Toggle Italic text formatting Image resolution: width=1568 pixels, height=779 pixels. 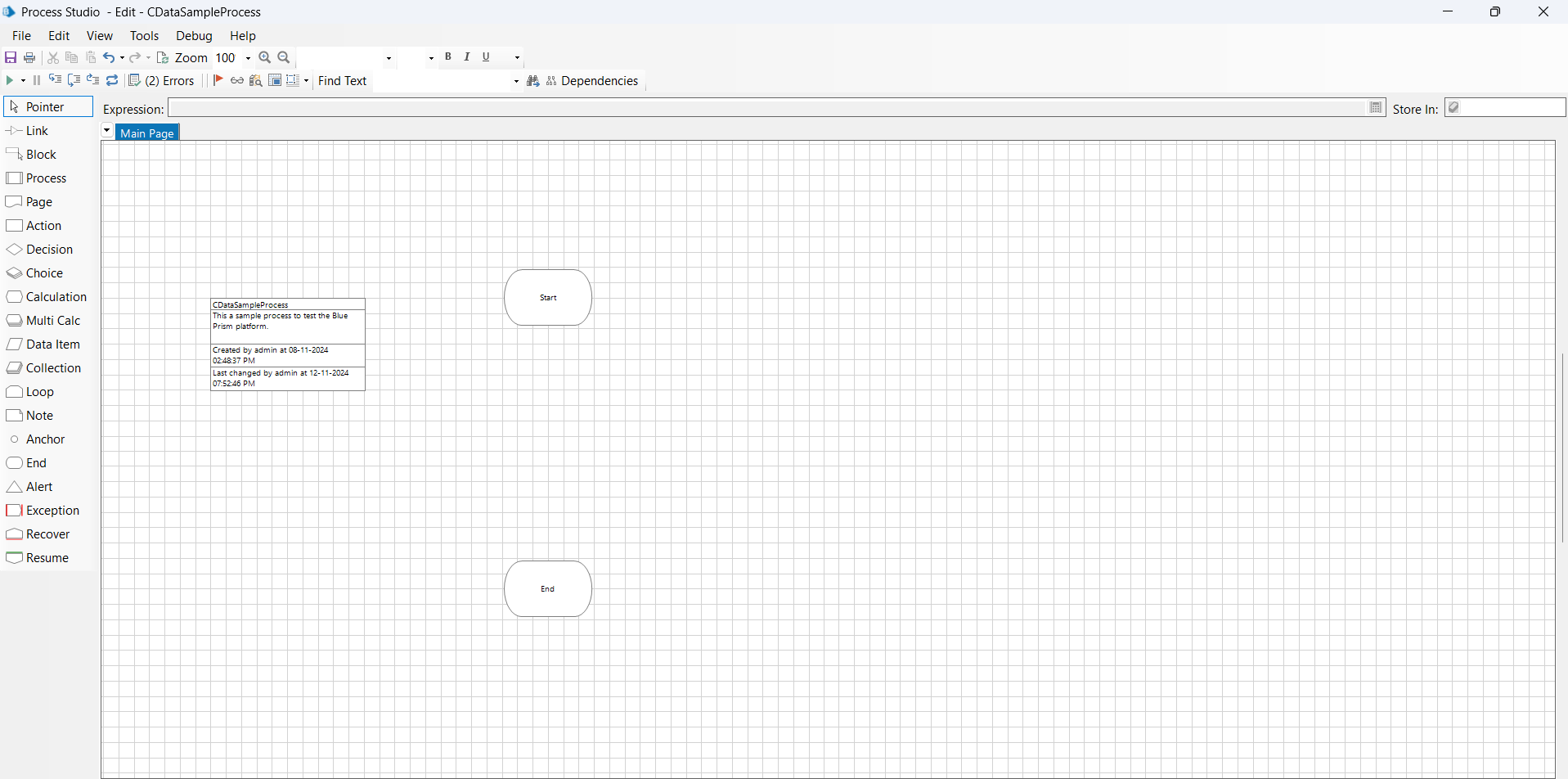point(467,56)
